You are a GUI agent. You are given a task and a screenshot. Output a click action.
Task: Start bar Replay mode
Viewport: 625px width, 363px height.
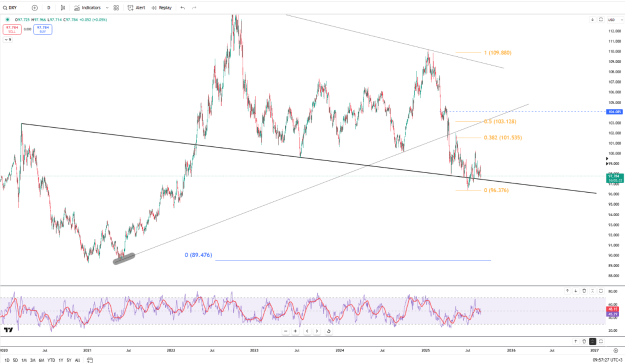pyautogui.click(x=162, y=8)
